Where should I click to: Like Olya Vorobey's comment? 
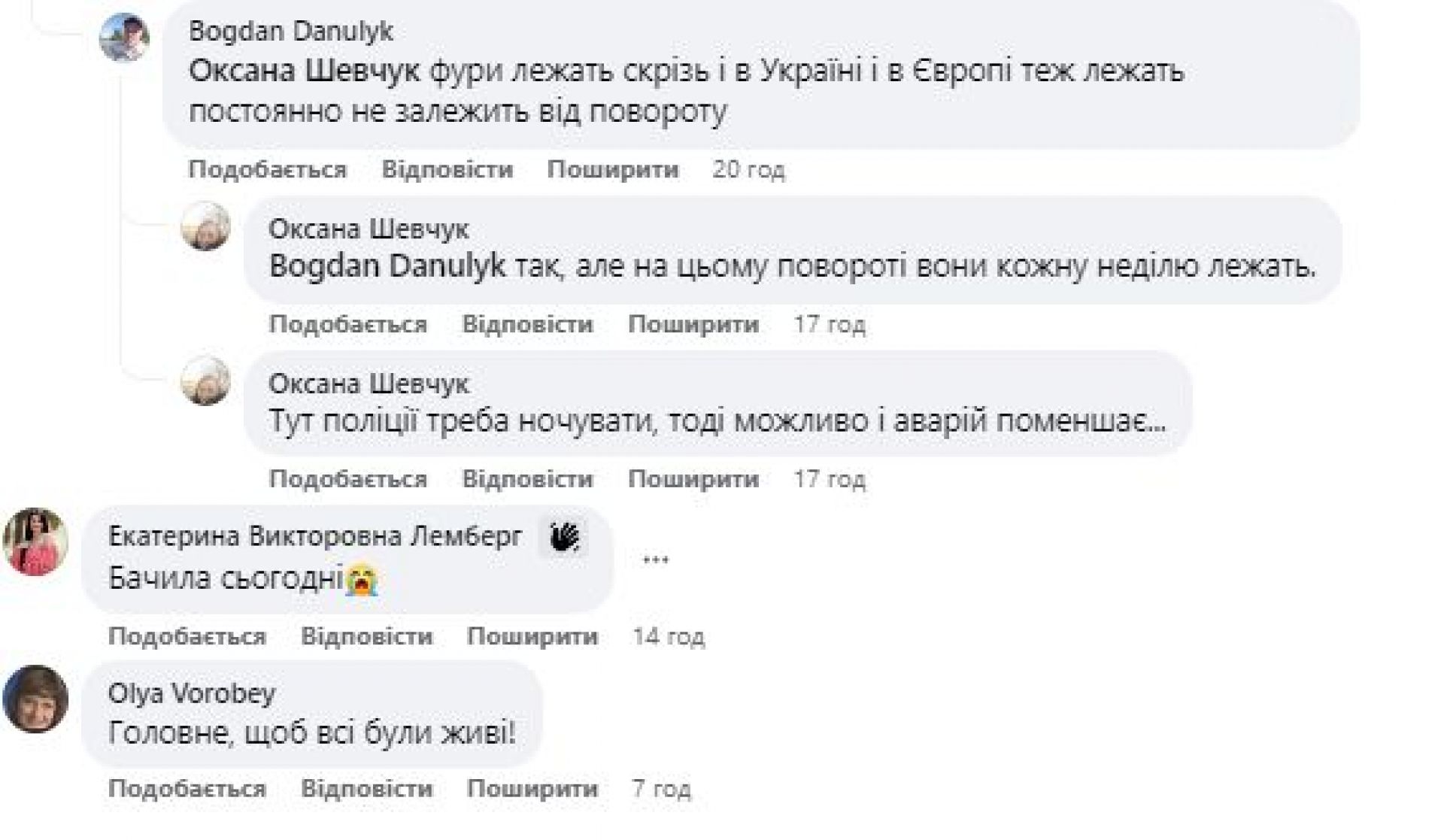(187, 788)
